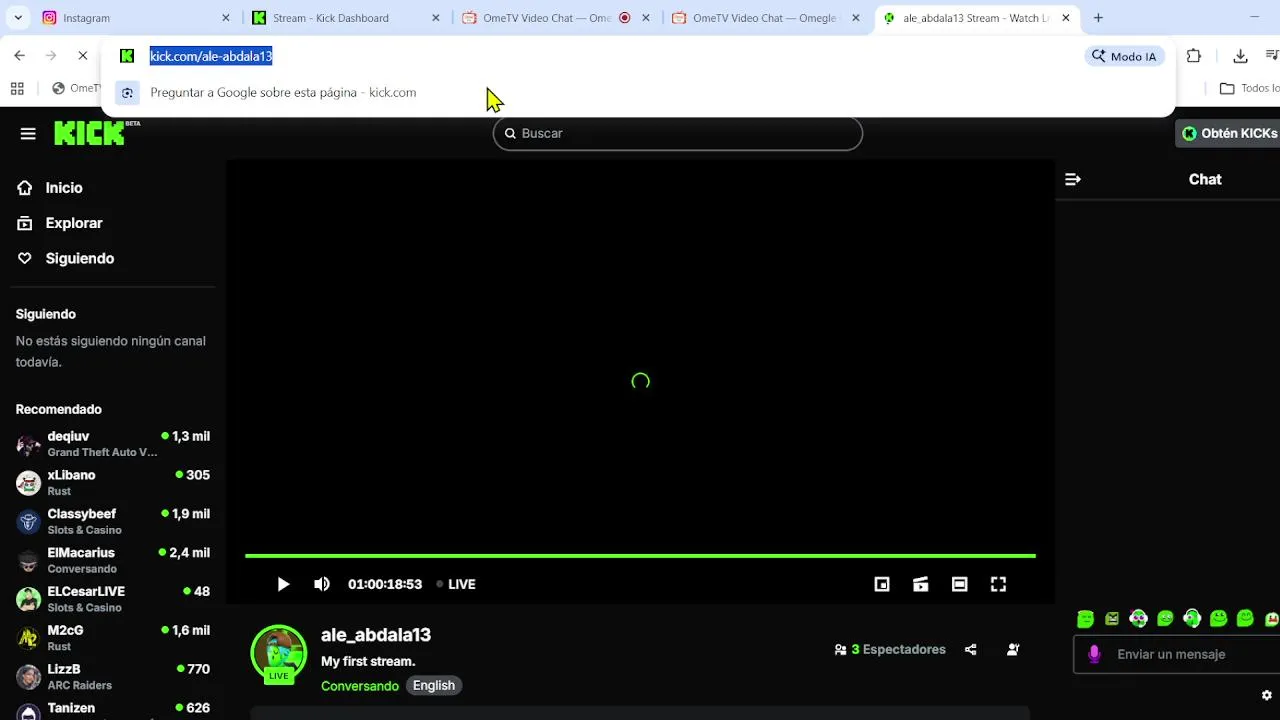Viewport: 1280px width, 720px height.
Task: Play the stream video
Action: point(283,584)
